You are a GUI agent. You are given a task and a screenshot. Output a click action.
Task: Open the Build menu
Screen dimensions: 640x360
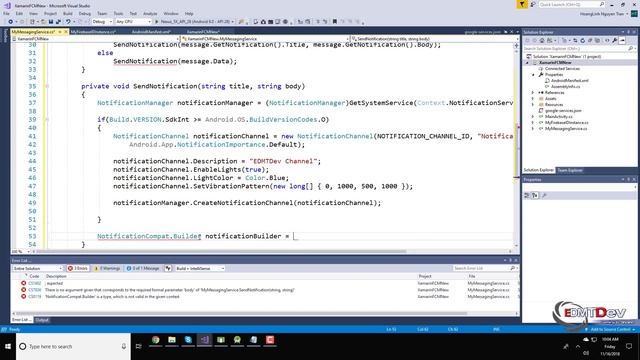(x=68, y=13)
